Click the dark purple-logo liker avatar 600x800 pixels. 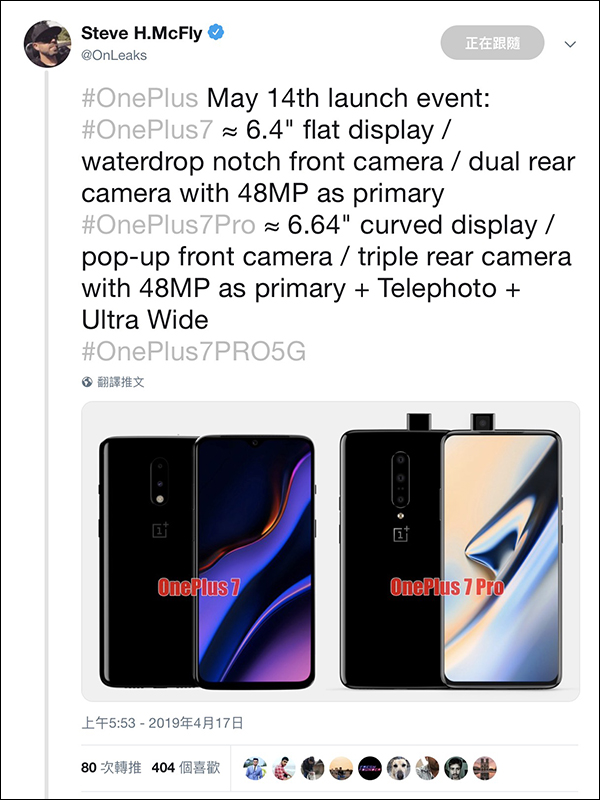point(370,768)
